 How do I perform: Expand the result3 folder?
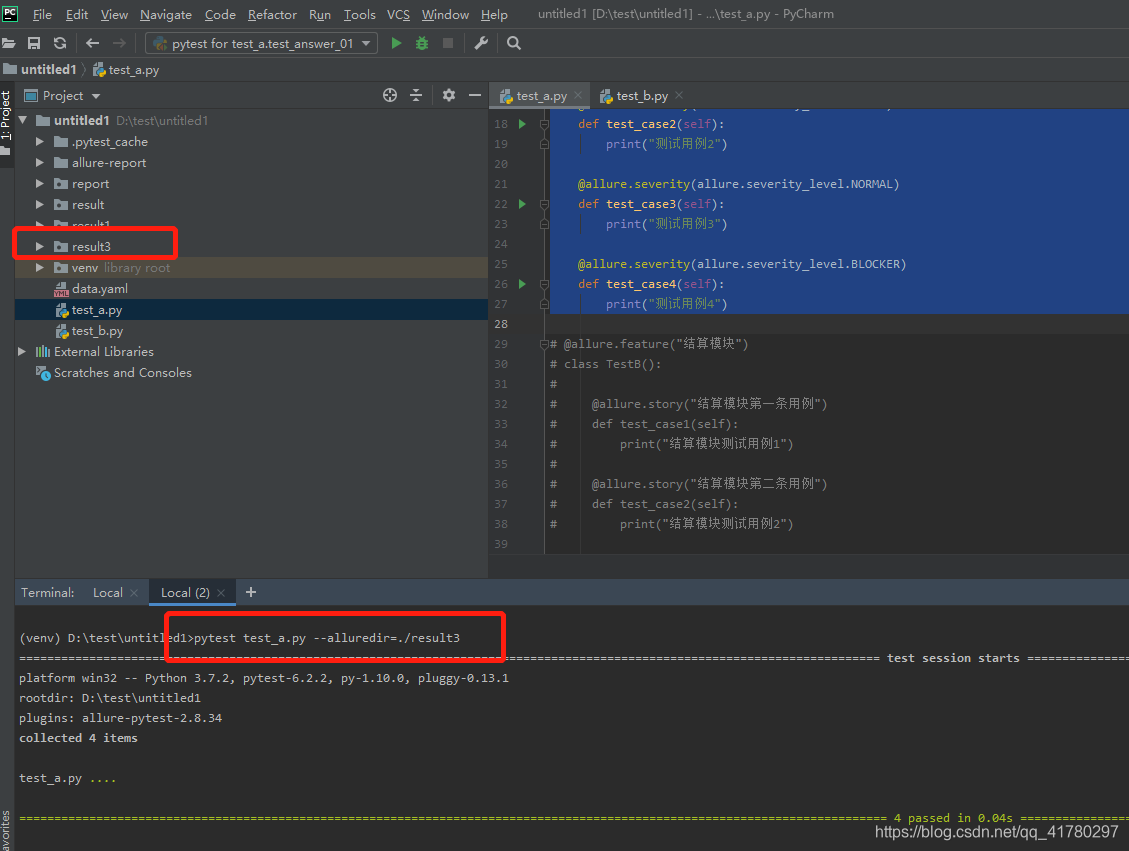(40, 246)
